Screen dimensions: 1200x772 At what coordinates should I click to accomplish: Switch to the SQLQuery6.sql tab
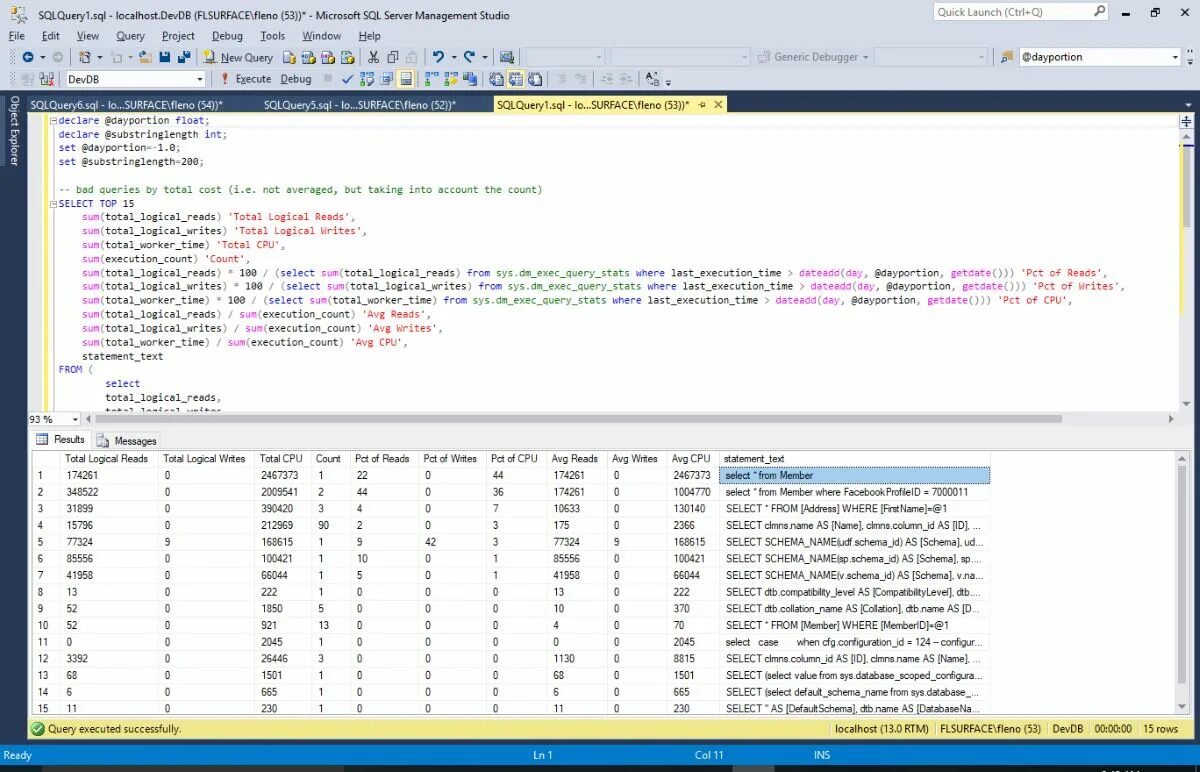click(126, 104)
